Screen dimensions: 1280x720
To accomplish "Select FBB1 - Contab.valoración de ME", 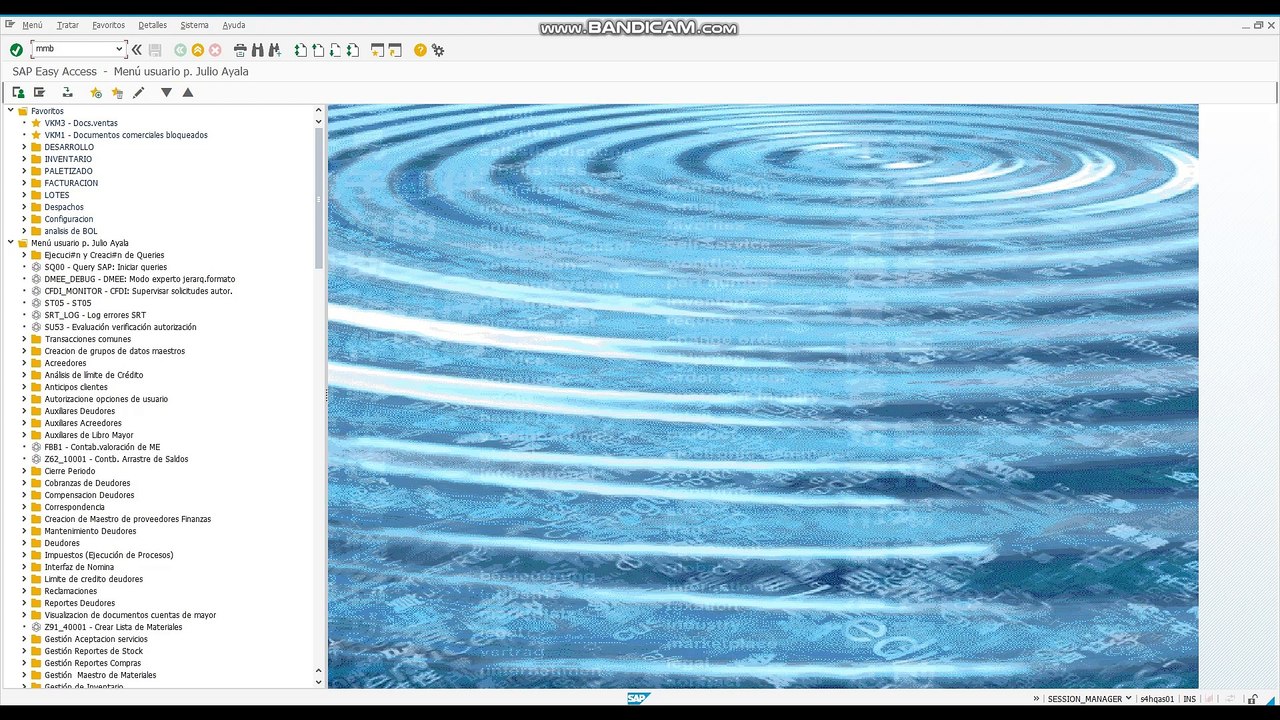I will pyautogui.click(x=102, y=447).
